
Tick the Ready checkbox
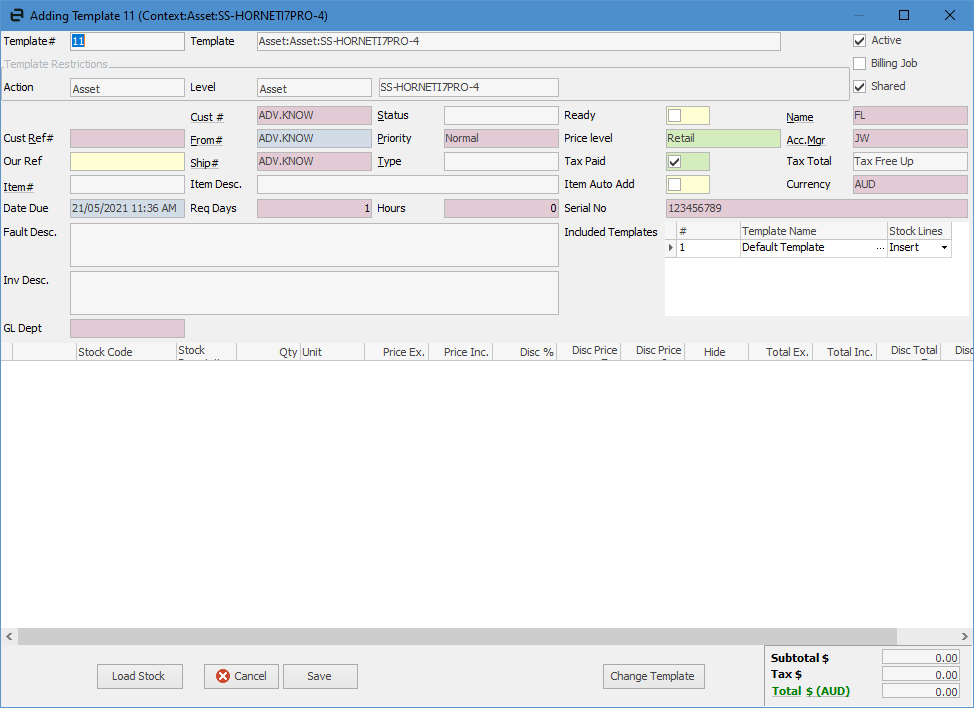(x=675, y=116)
